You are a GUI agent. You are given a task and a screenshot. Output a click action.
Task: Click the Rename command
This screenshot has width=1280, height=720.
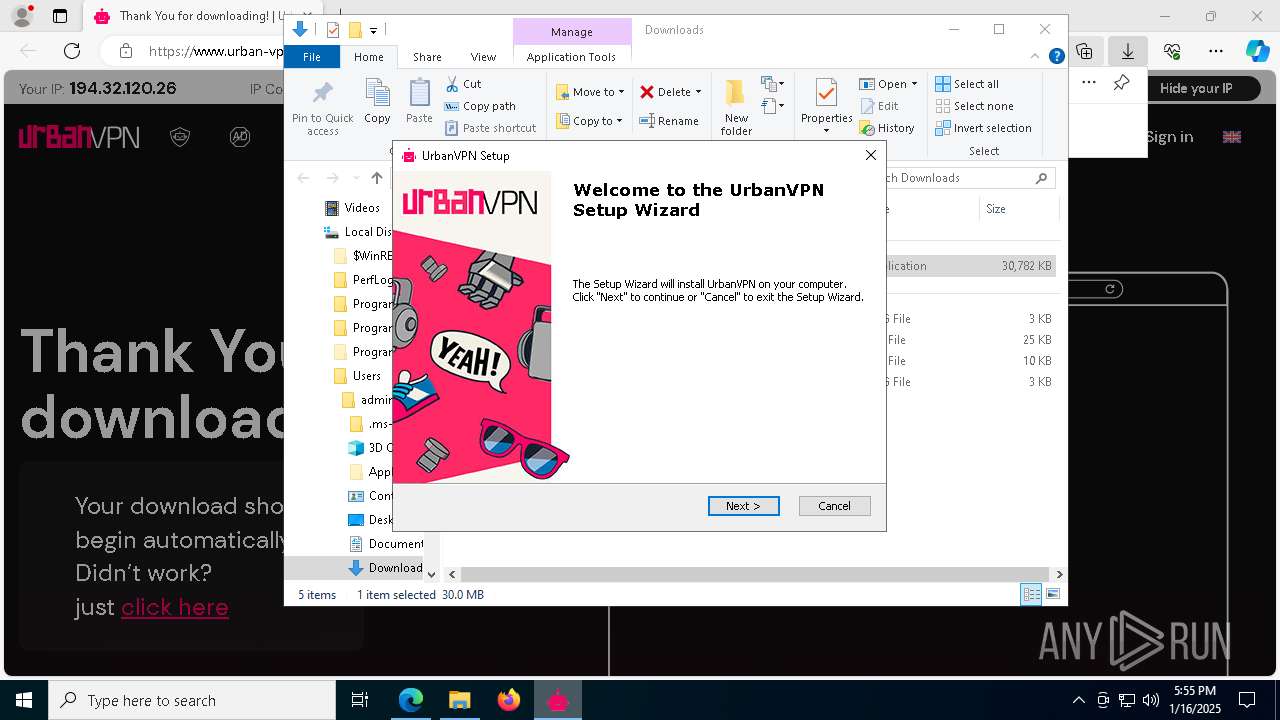pyautogui.click(x=669, y=121)
